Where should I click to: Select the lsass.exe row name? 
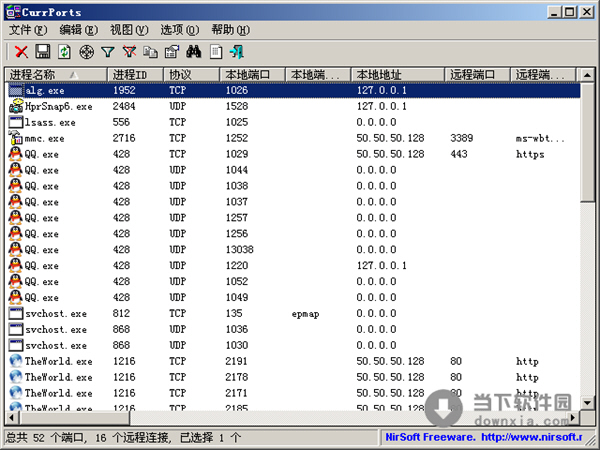coord(50,122)
